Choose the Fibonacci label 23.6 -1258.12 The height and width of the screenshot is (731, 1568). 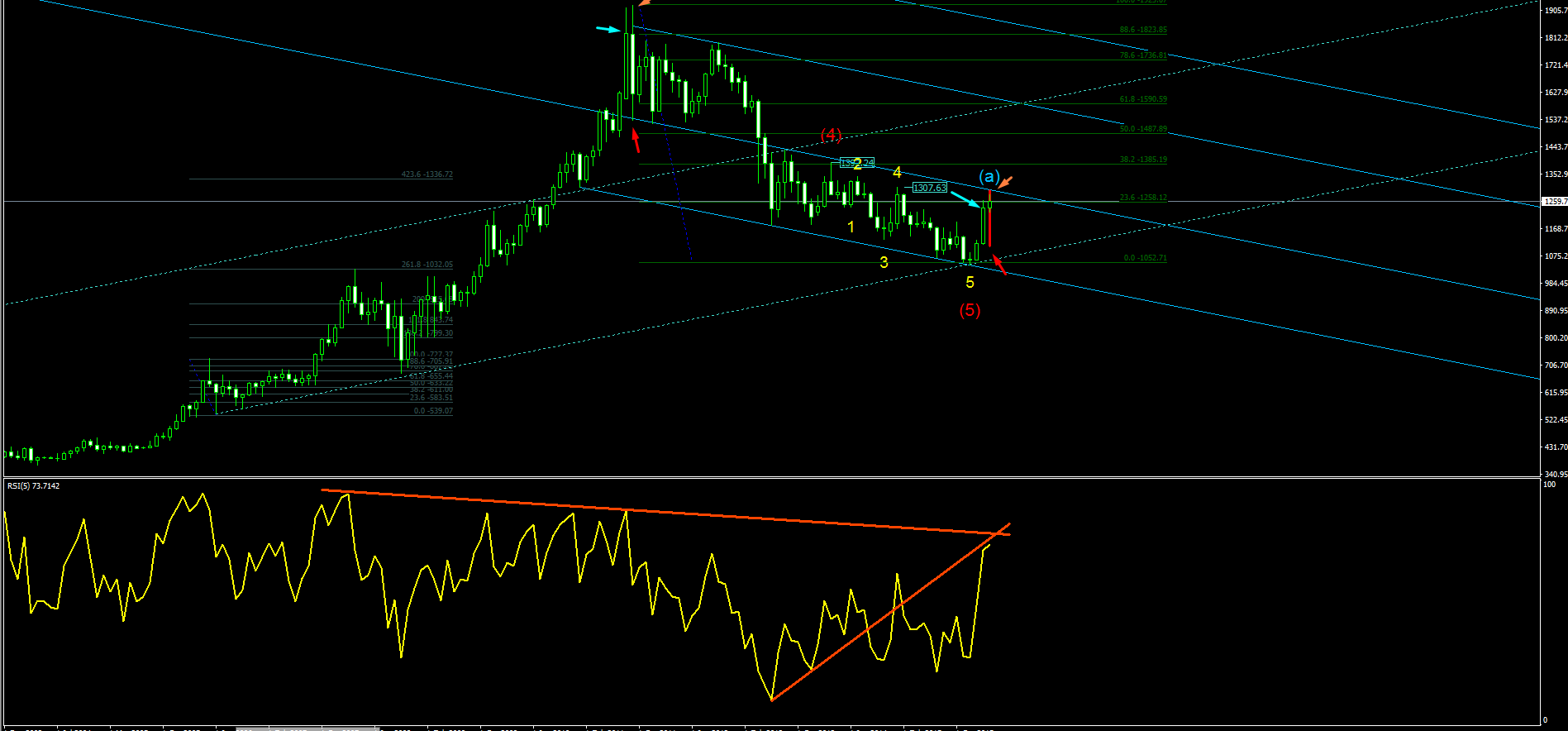pos(1143,198)
